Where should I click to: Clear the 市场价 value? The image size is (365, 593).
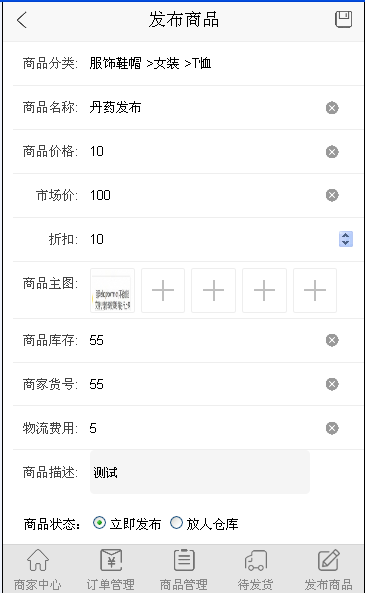332,195
